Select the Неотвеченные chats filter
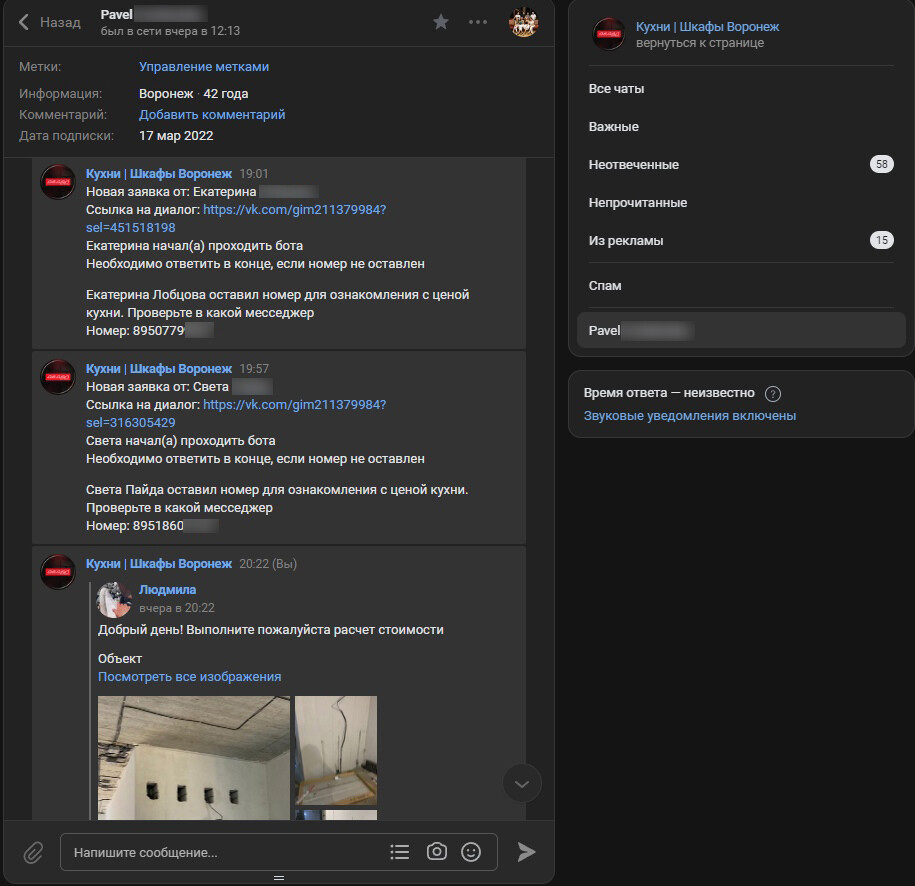 [x=741, y=165]
